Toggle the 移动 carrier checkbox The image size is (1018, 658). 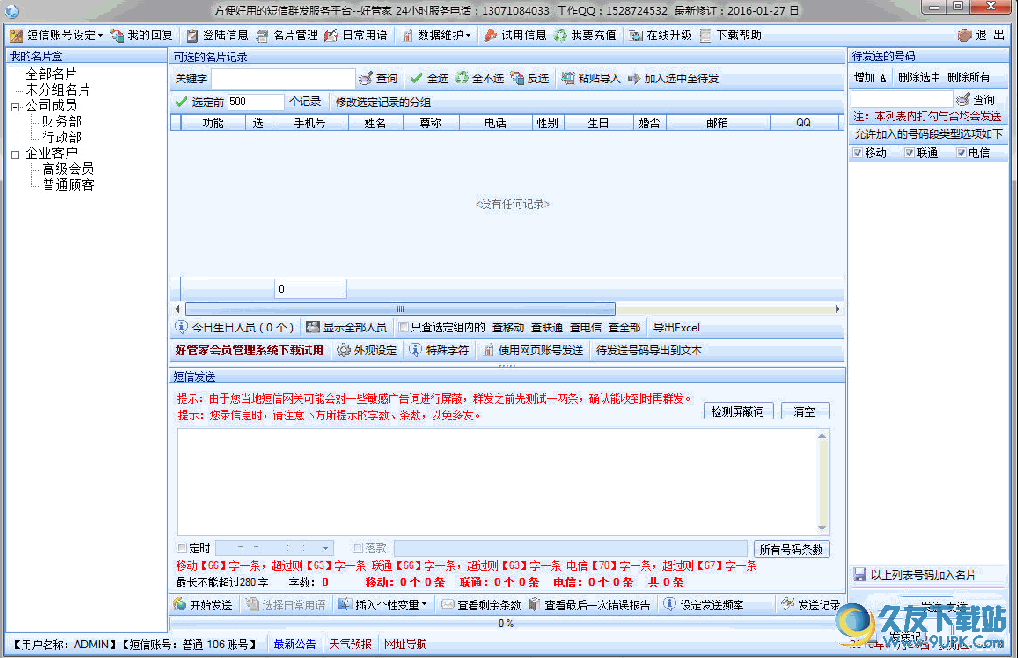tap(857, 152)
